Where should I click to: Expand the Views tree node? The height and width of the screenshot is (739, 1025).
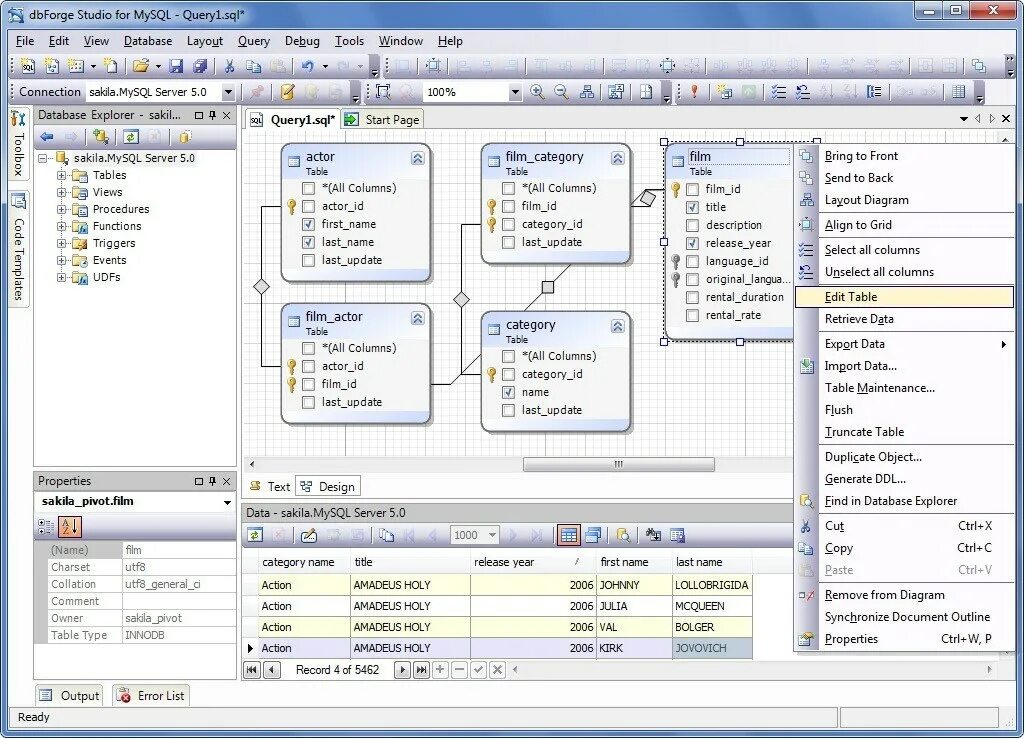pos(61,192)
